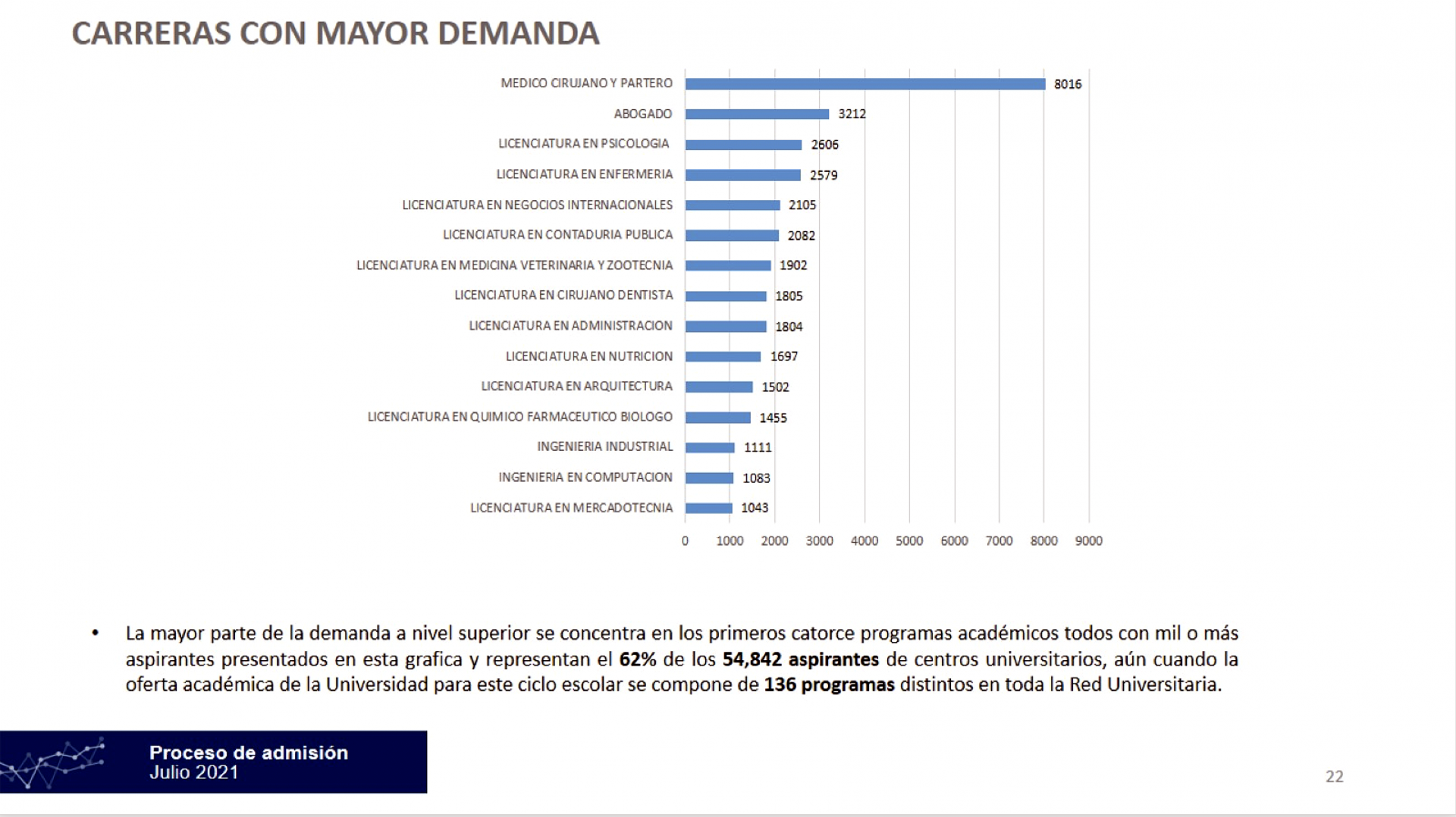The image size is (1456, 817).
Task: Select the Licenciatura en Mercadotecnia bar
Action: (709, 509)
